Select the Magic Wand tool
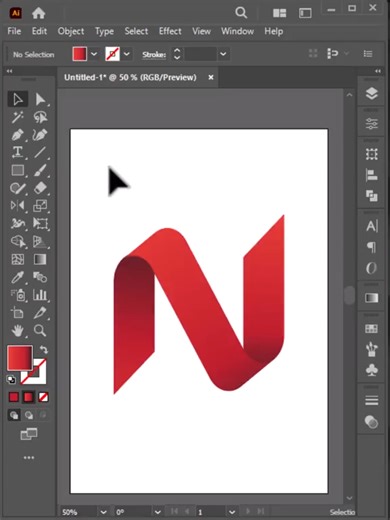Image resolution: width=390 pixels, height=520 pixels. pos(18,117)
